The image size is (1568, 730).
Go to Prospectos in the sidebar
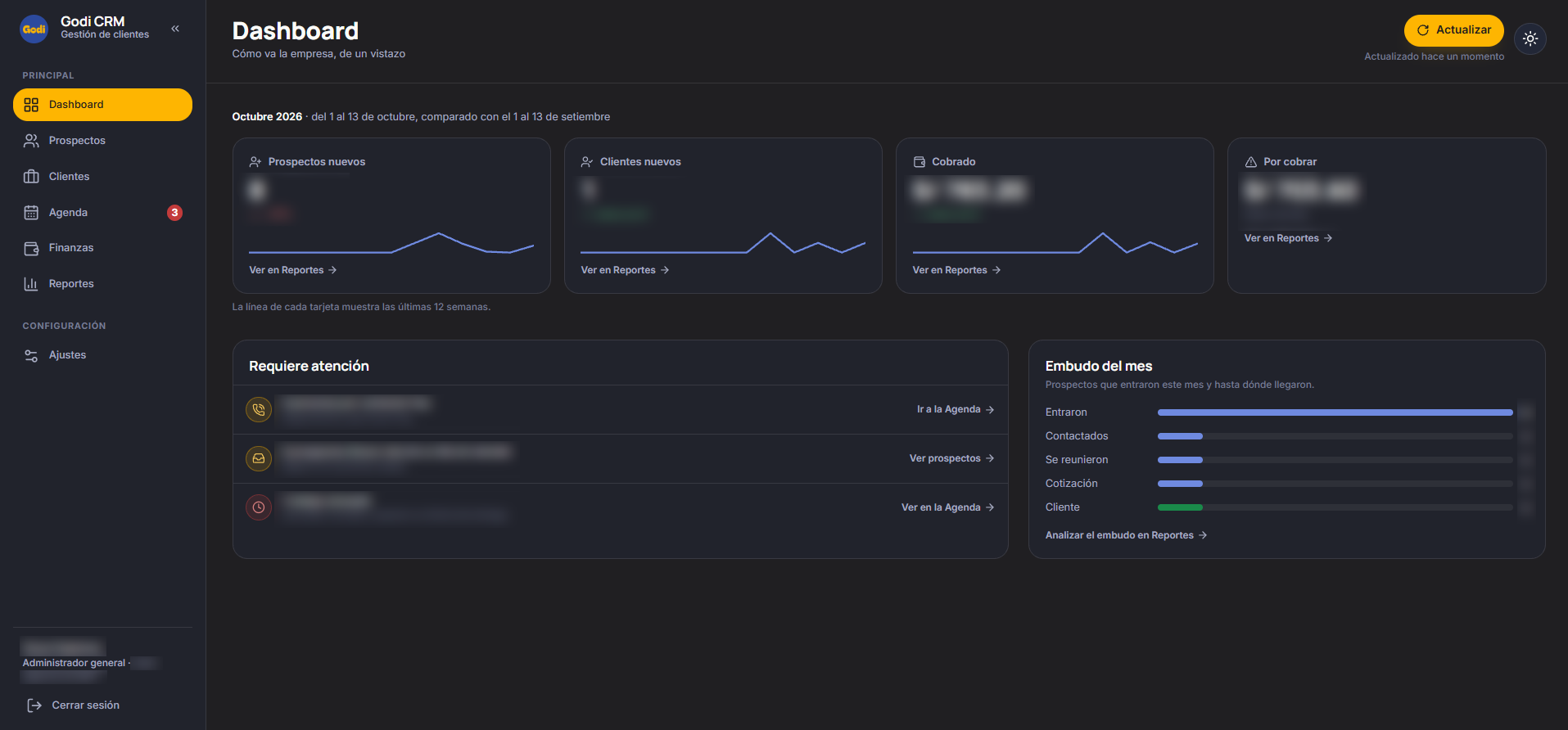tap(102, 141)
